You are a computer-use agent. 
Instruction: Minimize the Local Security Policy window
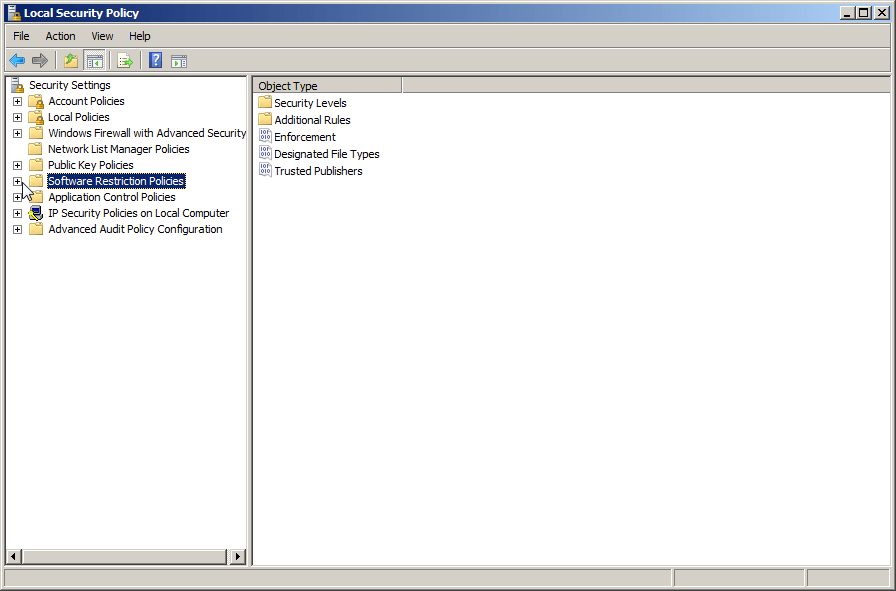(x=847, y=13)
